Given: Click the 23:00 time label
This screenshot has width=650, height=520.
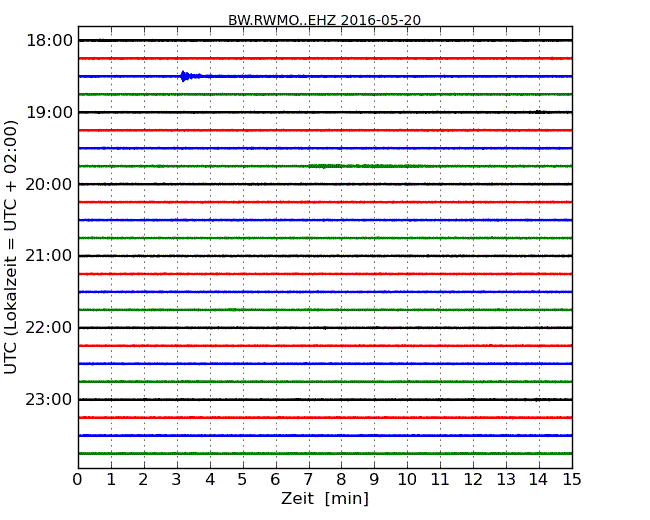Looking at the screenshot, I should (49, 399).
